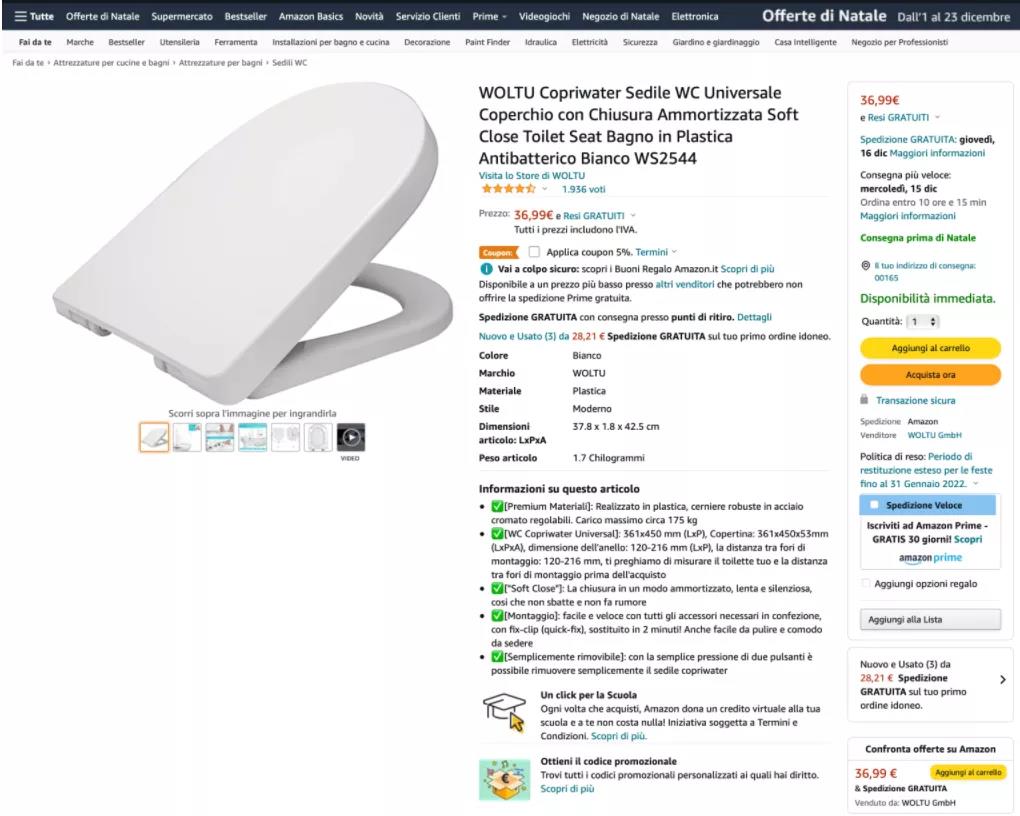Check Aggiungi opzioni regalo
The image size is (1020, 816).
click(x=866, y=584)
